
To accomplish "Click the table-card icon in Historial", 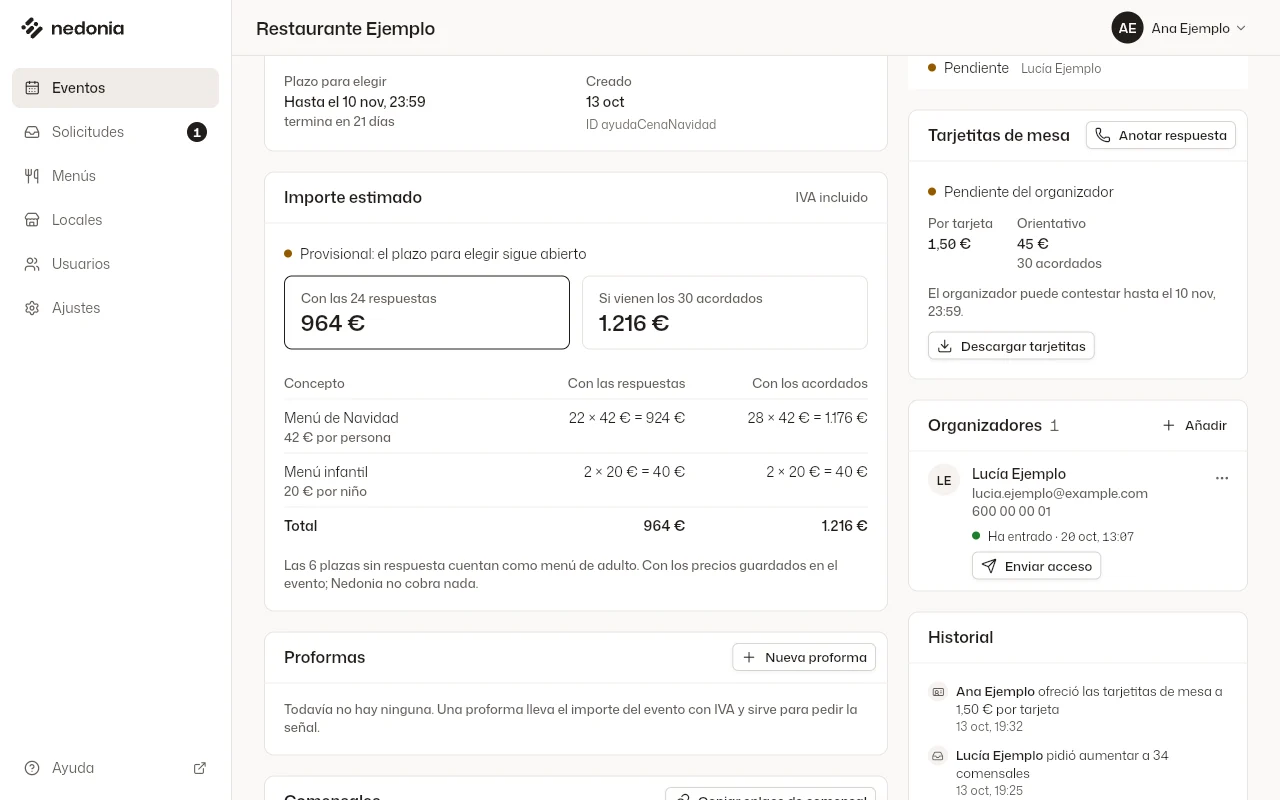I will point(938,691).
